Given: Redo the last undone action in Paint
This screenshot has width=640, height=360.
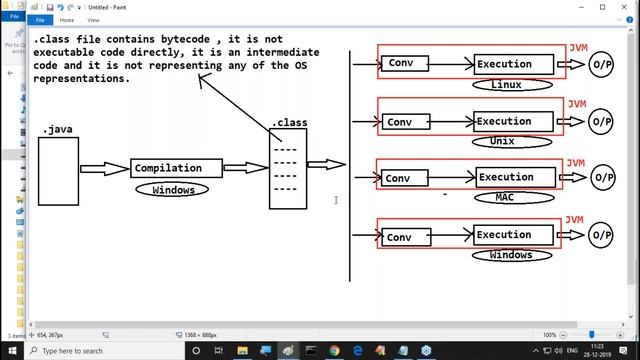Looking at the screenshot, I should (71, 7).
